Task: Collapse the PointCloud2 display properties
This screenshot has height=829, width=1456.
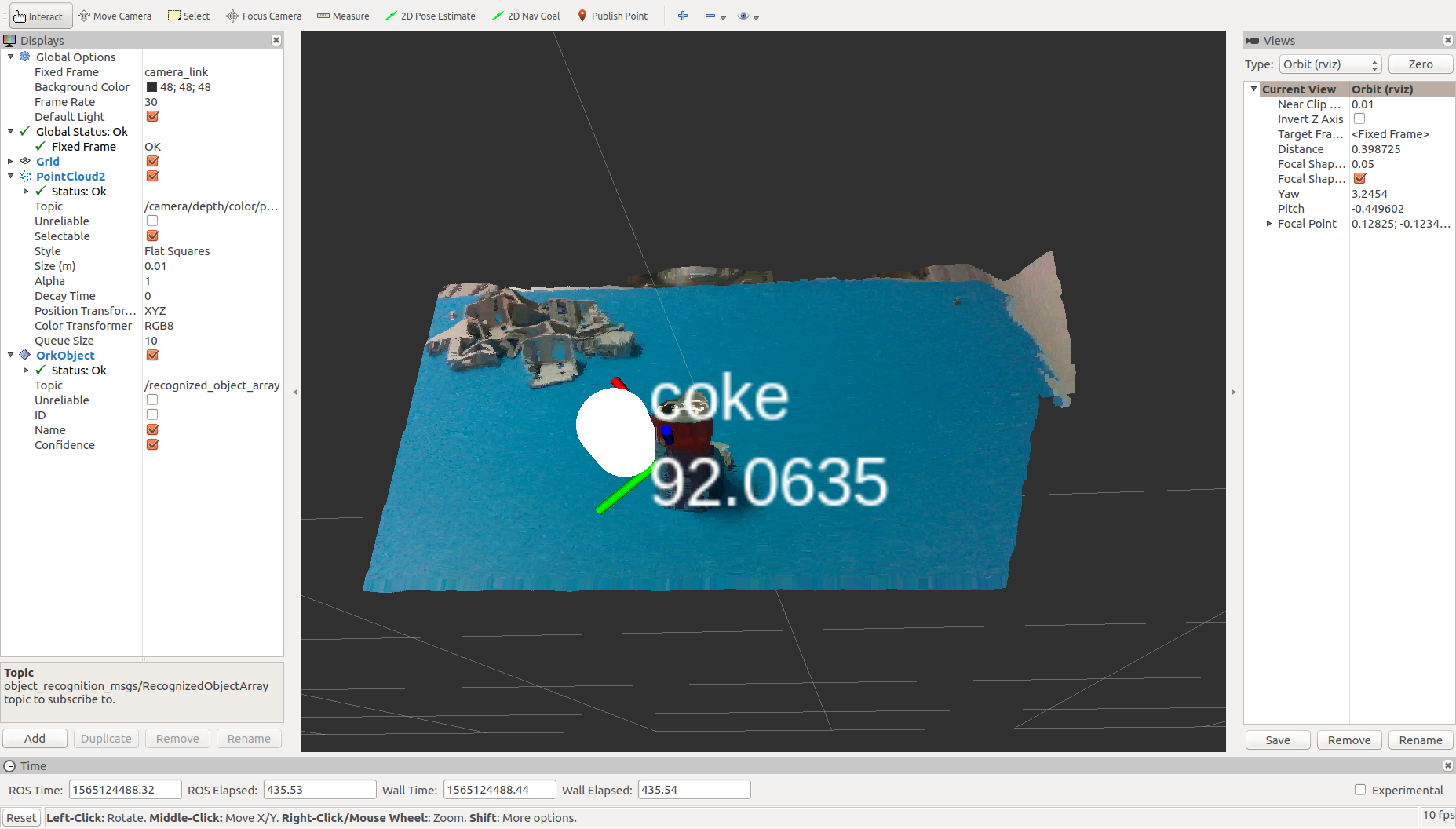Action: (x=11, y=177)
